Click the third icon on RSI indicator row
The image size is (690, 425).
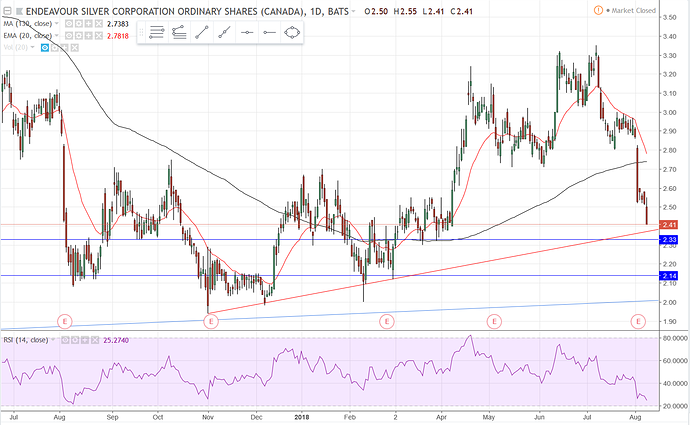[x=85, y=340]
